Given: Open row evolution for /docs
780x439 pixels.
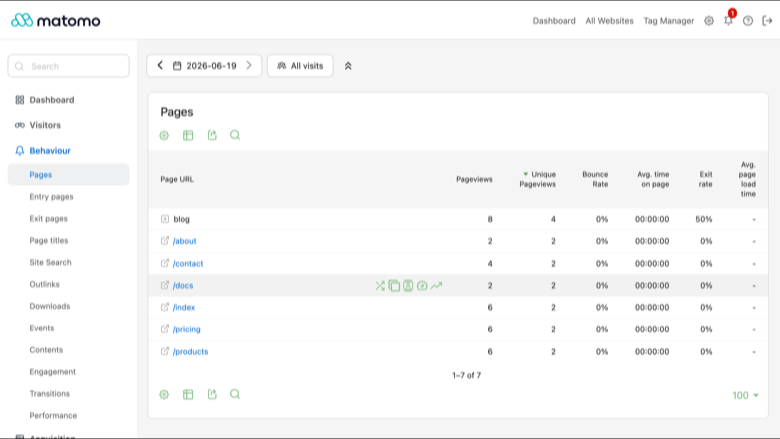Looking at the screenshot, I should pyautogui.click(x=436, y=285).
